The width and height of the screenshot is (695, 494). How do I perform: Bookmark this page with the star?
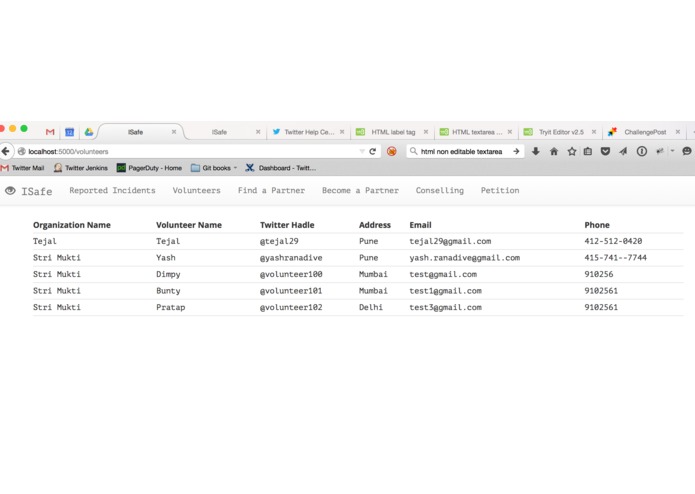tap(572, 152)
